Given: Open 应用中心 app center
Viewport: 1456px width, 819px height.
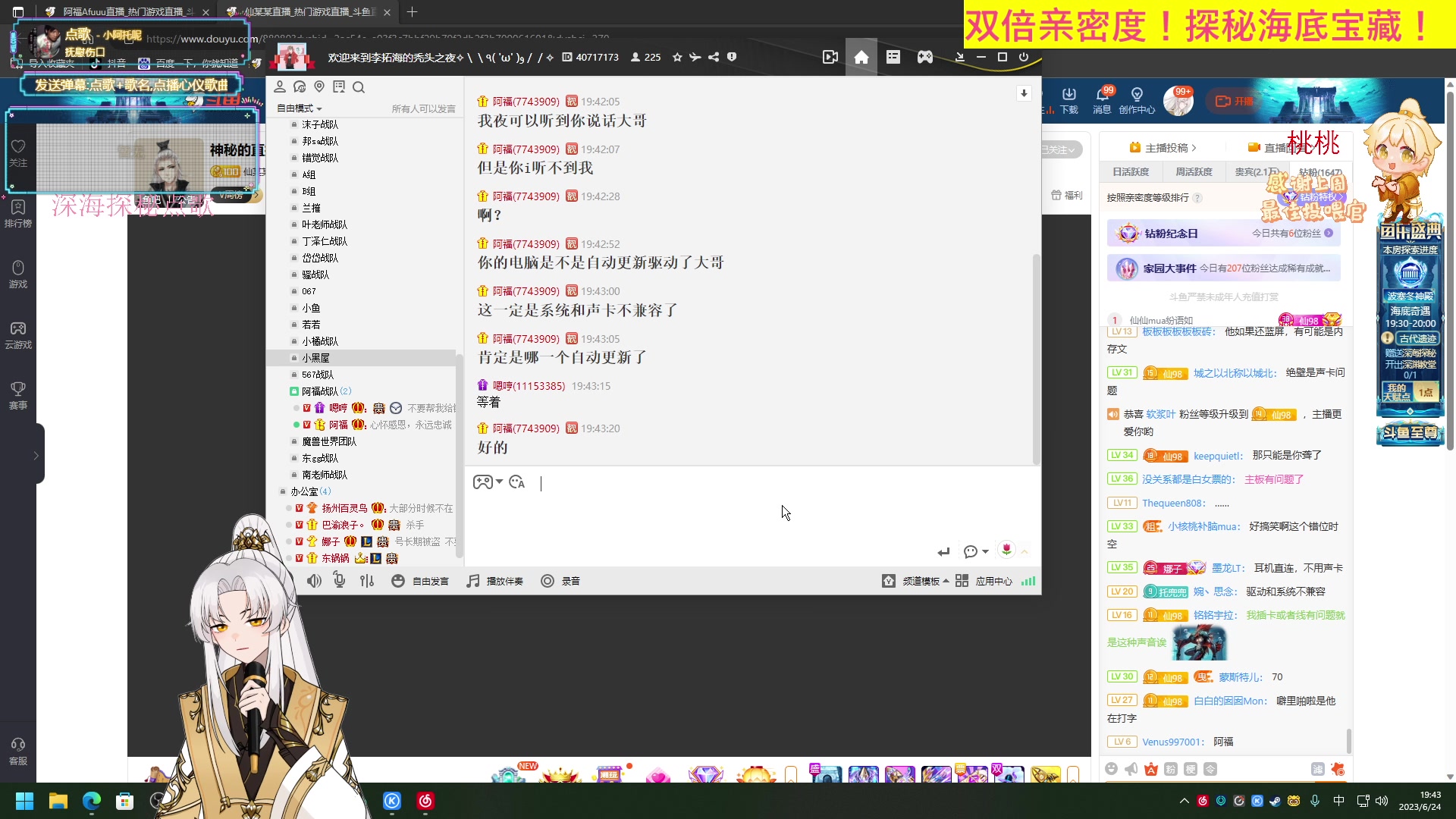Looking at the screenshot, I should click(984, 581).
